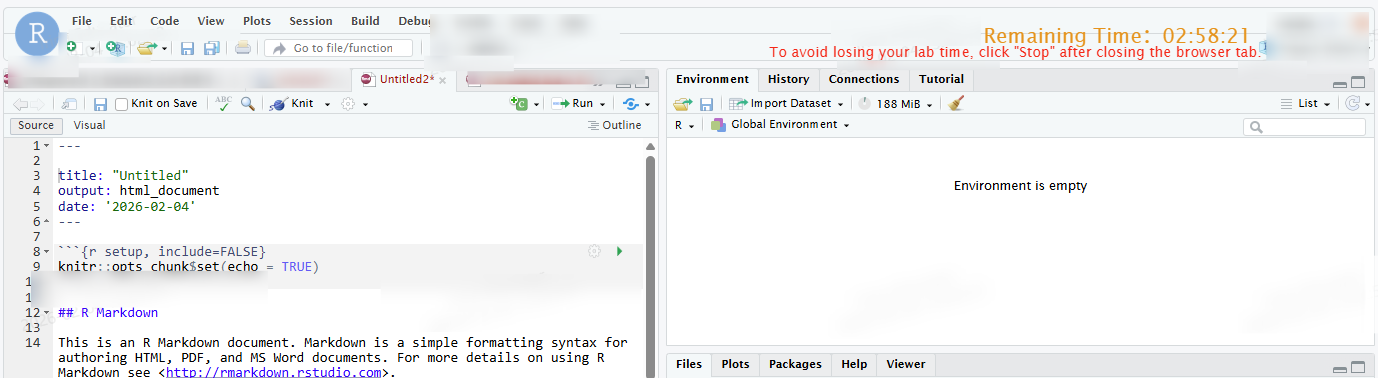Open Find/Replace with magnifier icon
Viewport: 1378px width, 378px height.
(247, 104)
